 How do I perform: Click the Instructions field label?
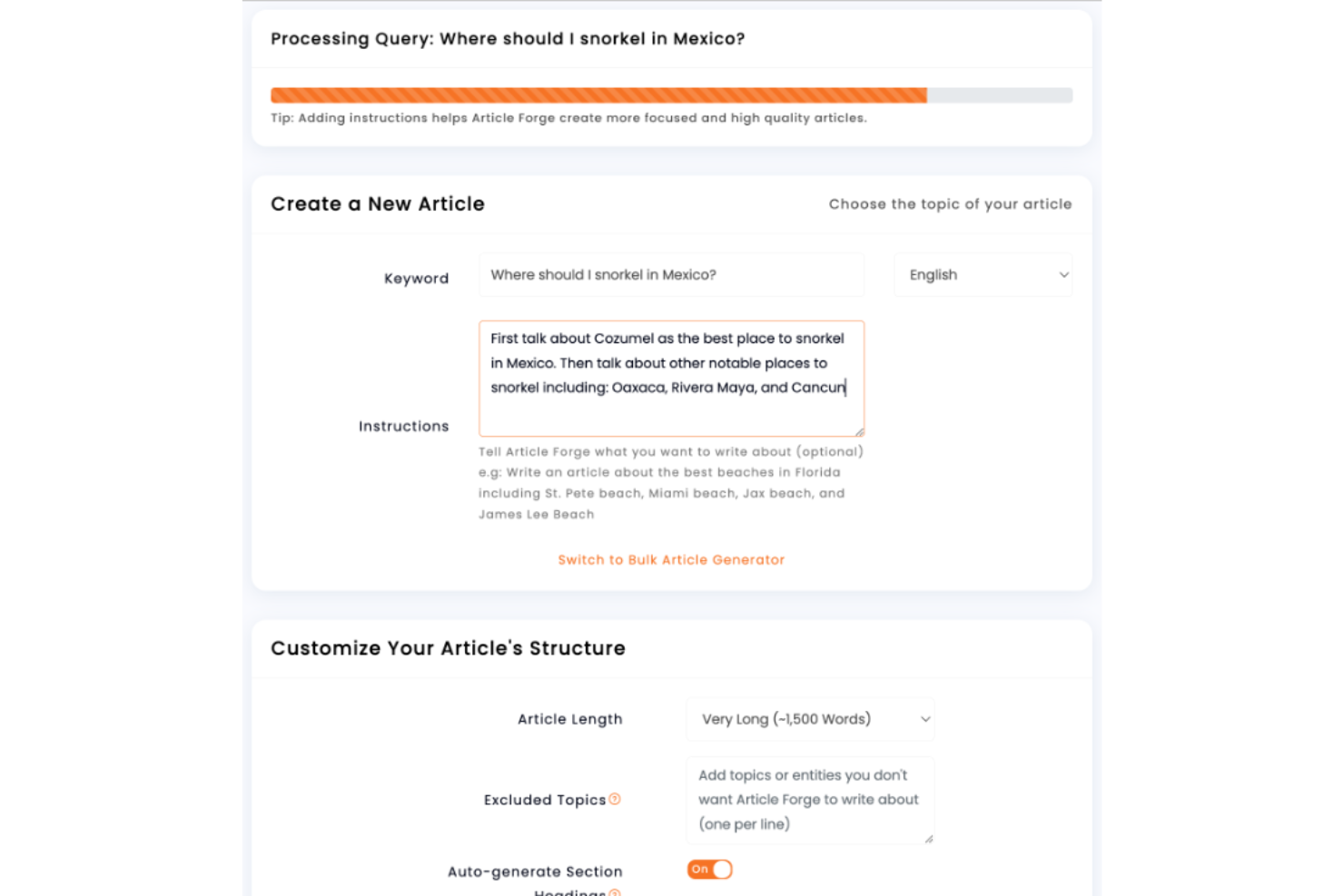[x=403, y=427]
